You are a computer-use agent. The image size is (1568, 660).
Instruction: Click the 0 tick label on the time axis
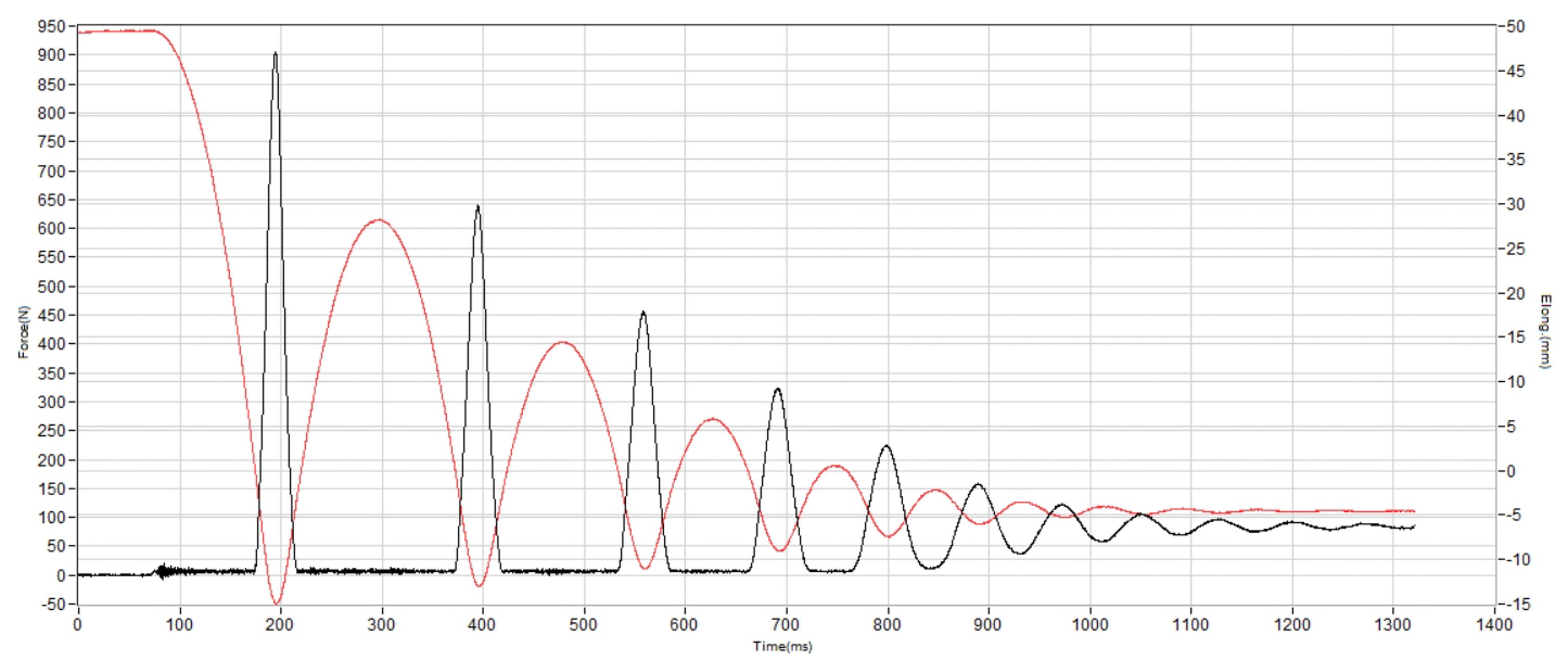tap(77, 624)
